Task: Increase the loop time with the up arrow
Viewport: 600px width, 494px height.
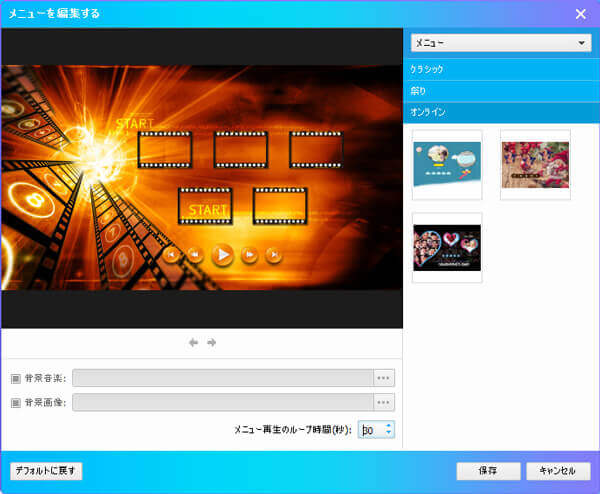Action: click(389, 425)
